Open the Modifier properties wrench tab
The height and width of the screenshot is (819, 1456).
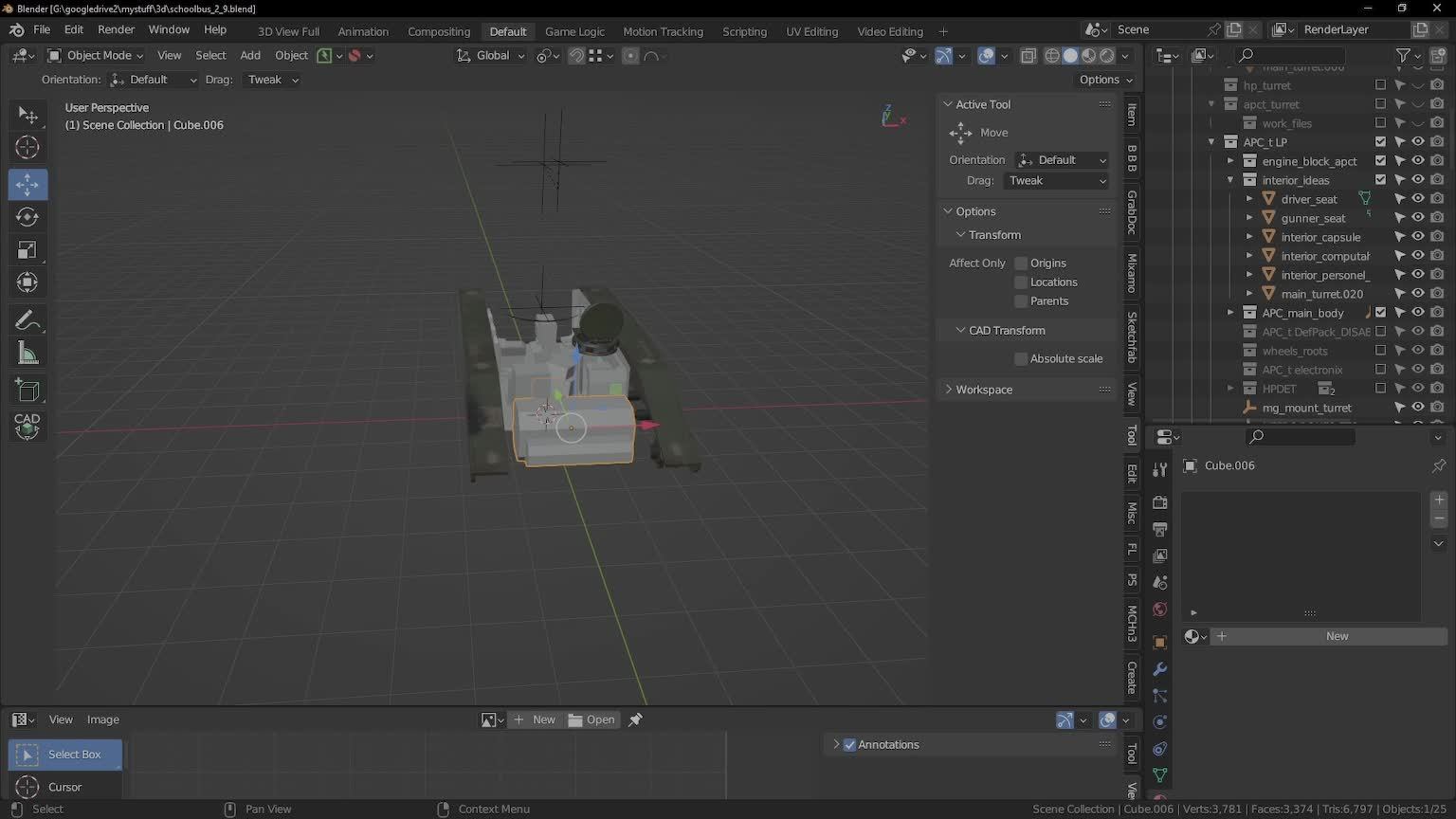pyautogui.click(x=1159, y=669)
